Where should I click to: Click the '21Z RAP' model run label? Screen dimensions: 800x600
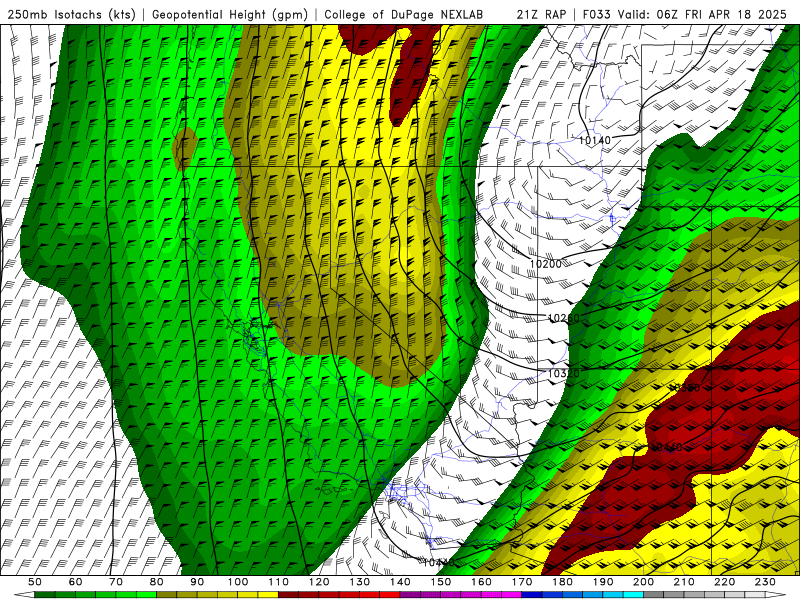point(541,14)
